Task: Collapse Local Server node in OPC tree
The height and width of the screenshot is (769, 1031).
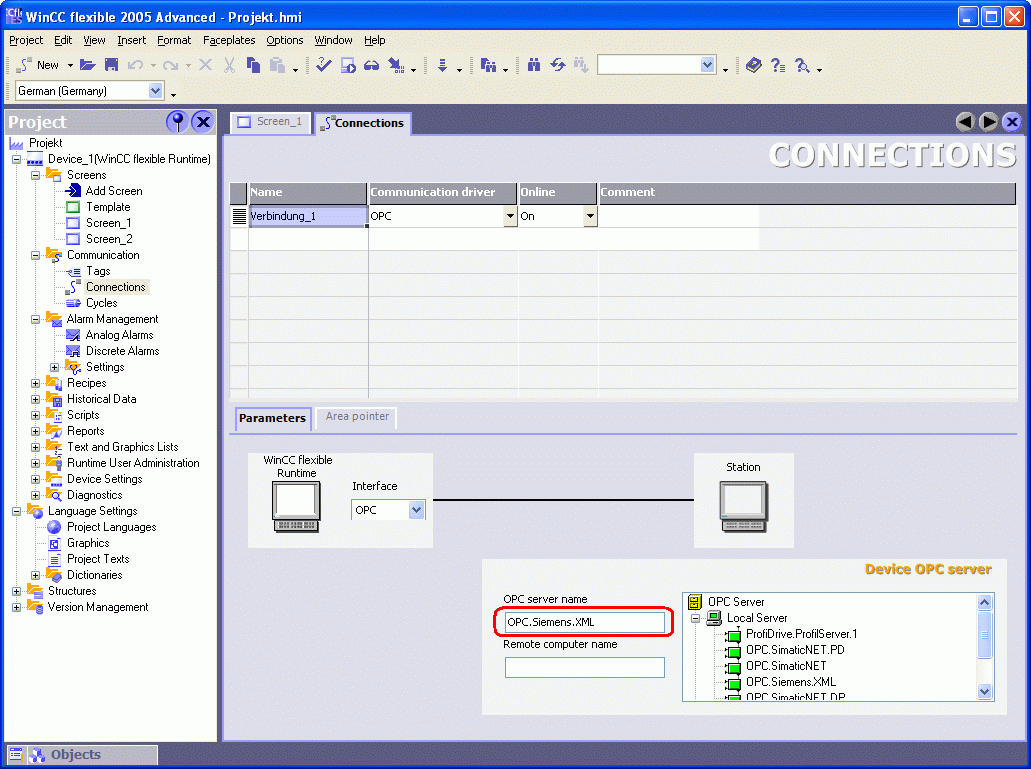Action: point(695,618)
